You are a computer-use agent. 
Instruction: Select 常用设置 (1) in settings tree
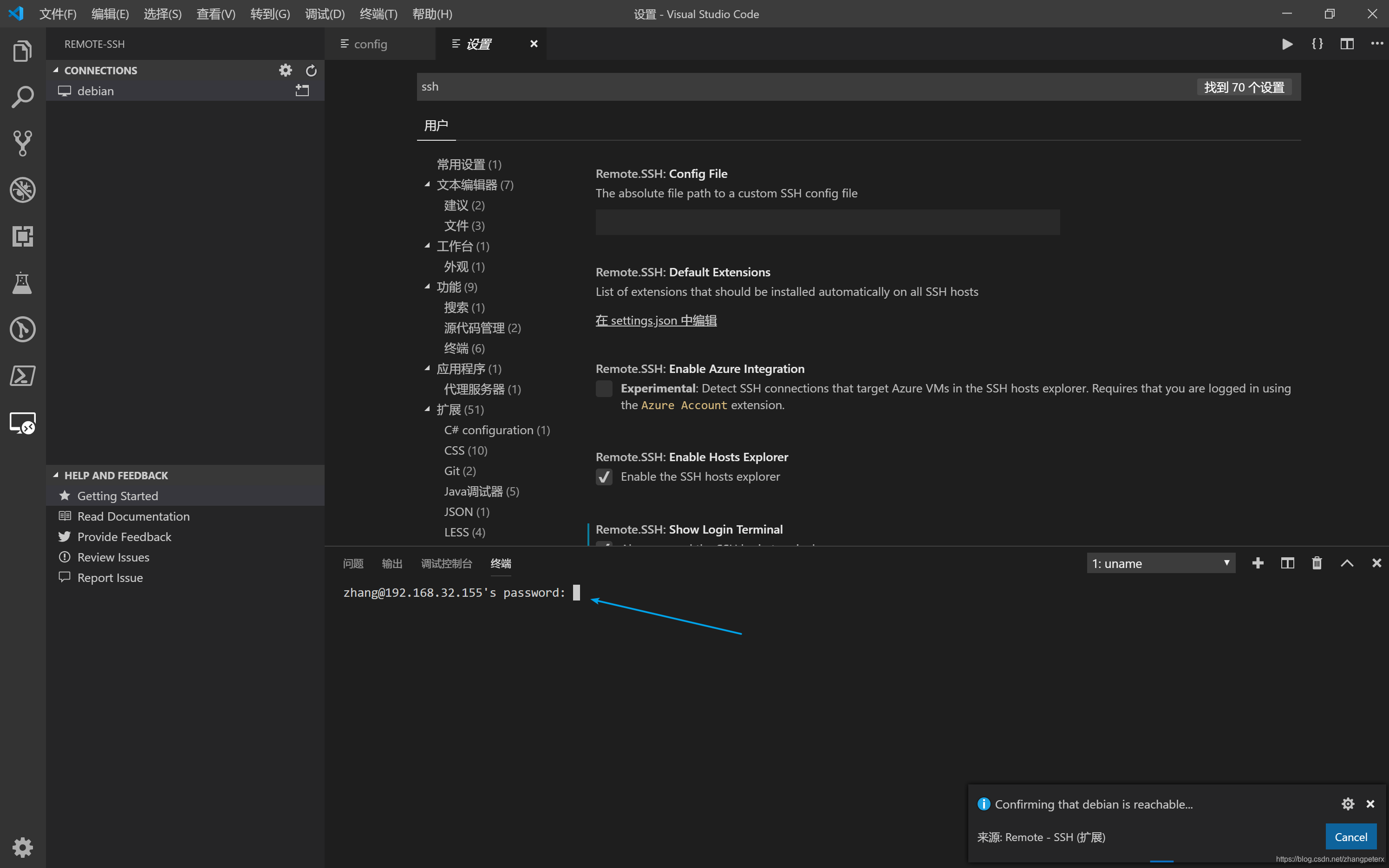click(x=469, y=164)
